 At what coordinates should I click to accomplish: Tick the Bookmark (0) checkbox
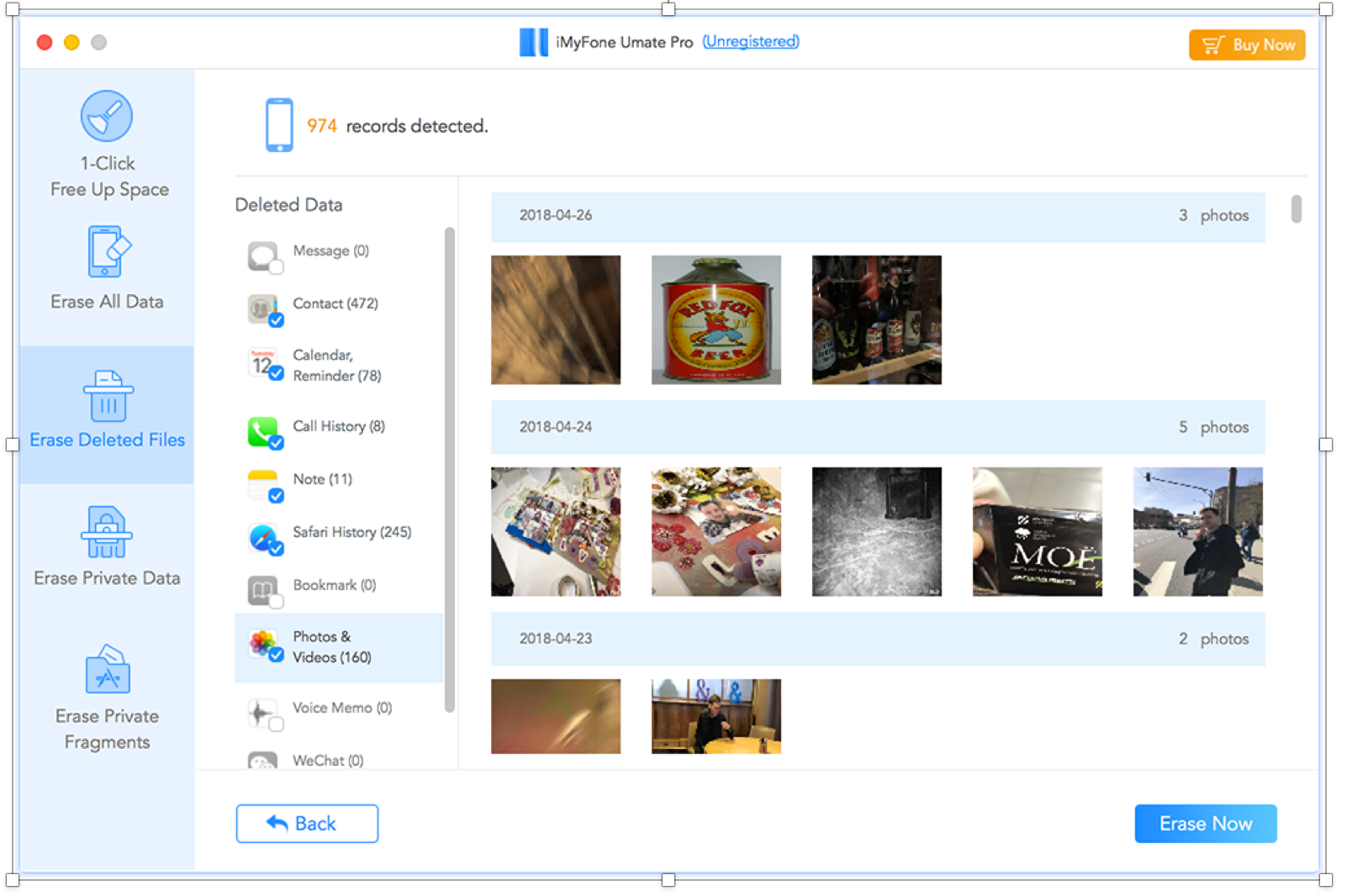pyautogui.click(x=276, y=602)
